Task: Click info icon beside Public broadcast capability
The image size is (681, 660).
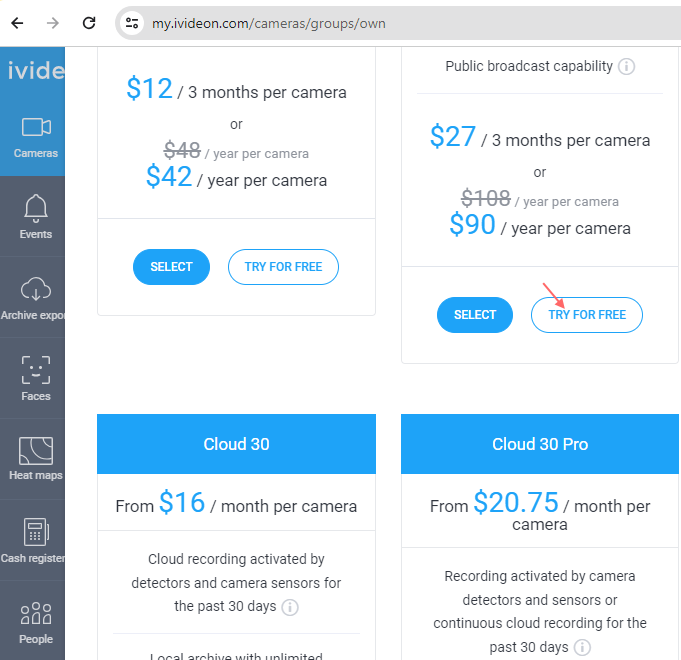Action: pos(626,66)
